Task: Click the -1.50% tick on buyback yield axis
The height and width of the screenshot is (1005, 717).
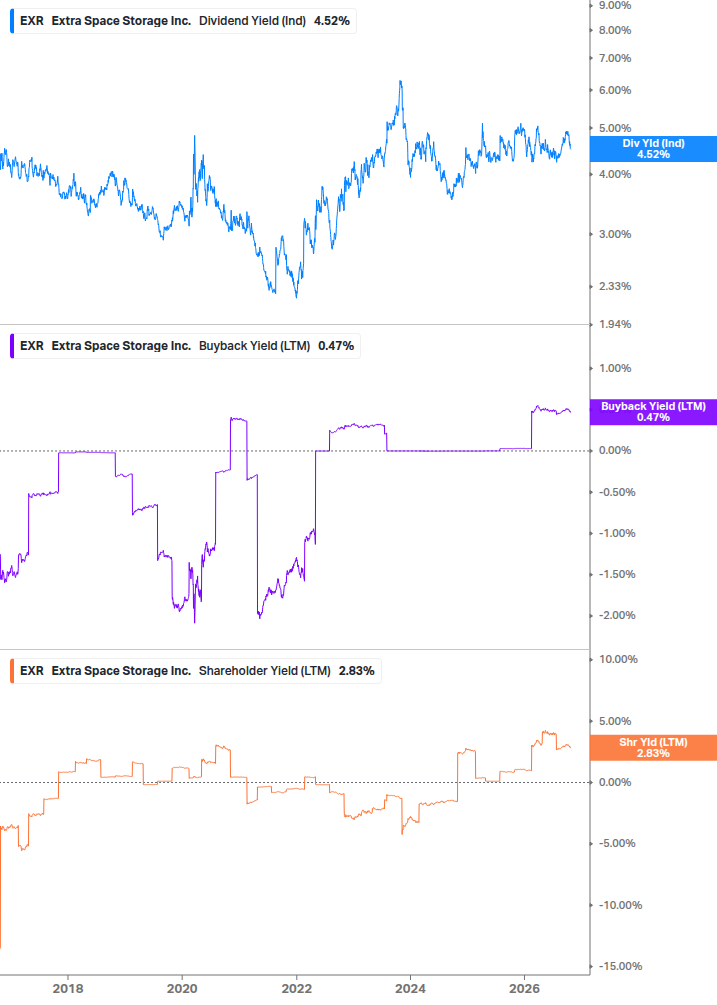Action: click(617, 574)
